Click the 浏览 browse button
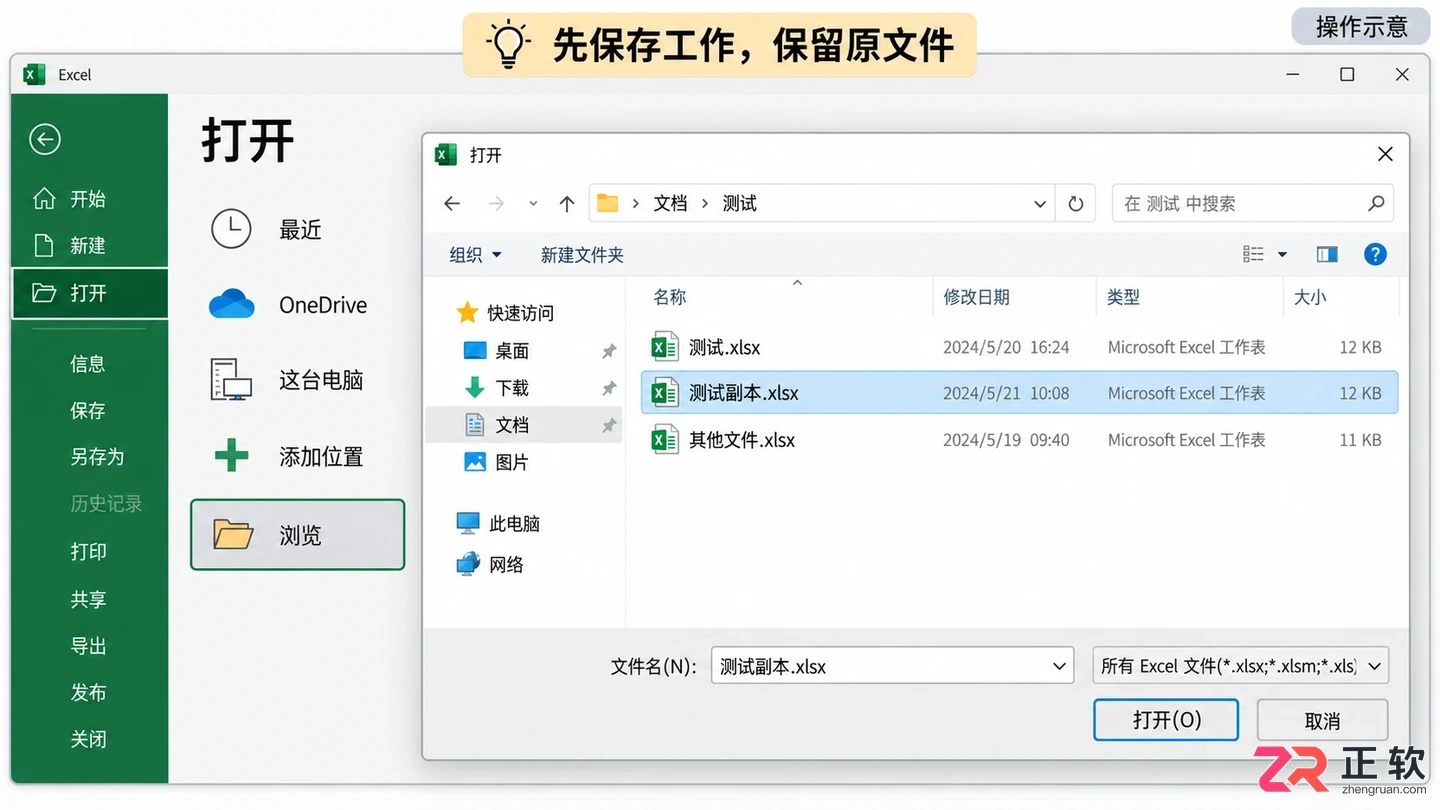 298,535
